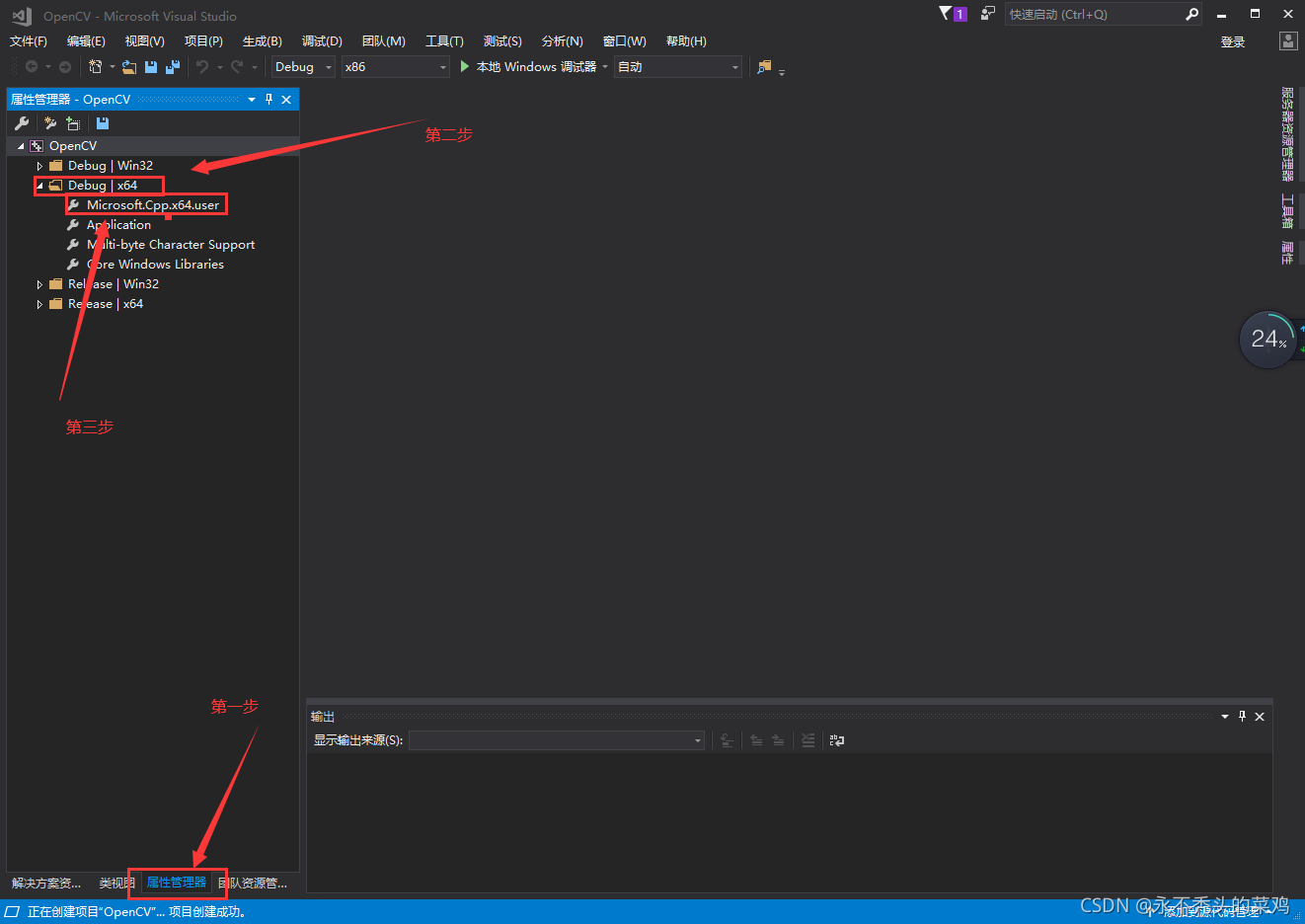Screen dimensions: 1305x924
Task: Switch to 解决方案资... tab
Action: pyautogui.click(x=46, y=884)
